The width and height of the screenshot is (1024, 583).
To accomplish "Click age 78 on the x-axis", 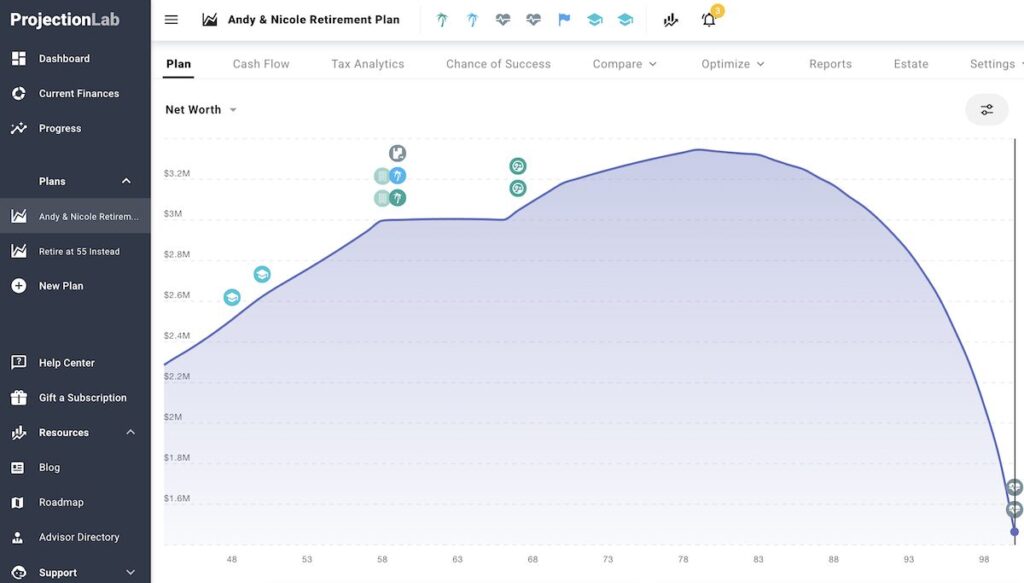I will (x=683, y=559).
